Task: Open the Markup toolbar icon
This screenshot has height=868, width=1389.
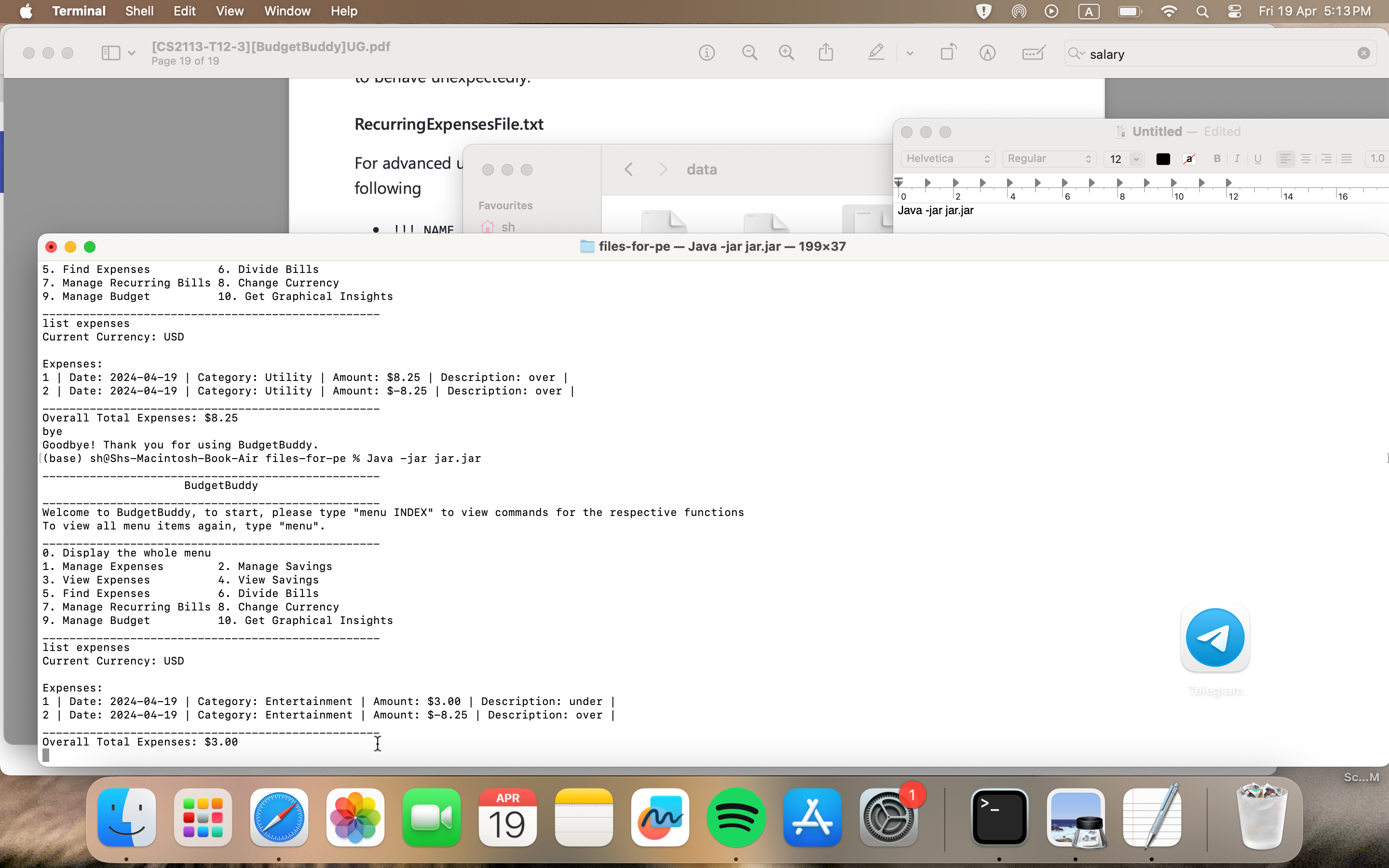Action: click(x=987, y=54)
